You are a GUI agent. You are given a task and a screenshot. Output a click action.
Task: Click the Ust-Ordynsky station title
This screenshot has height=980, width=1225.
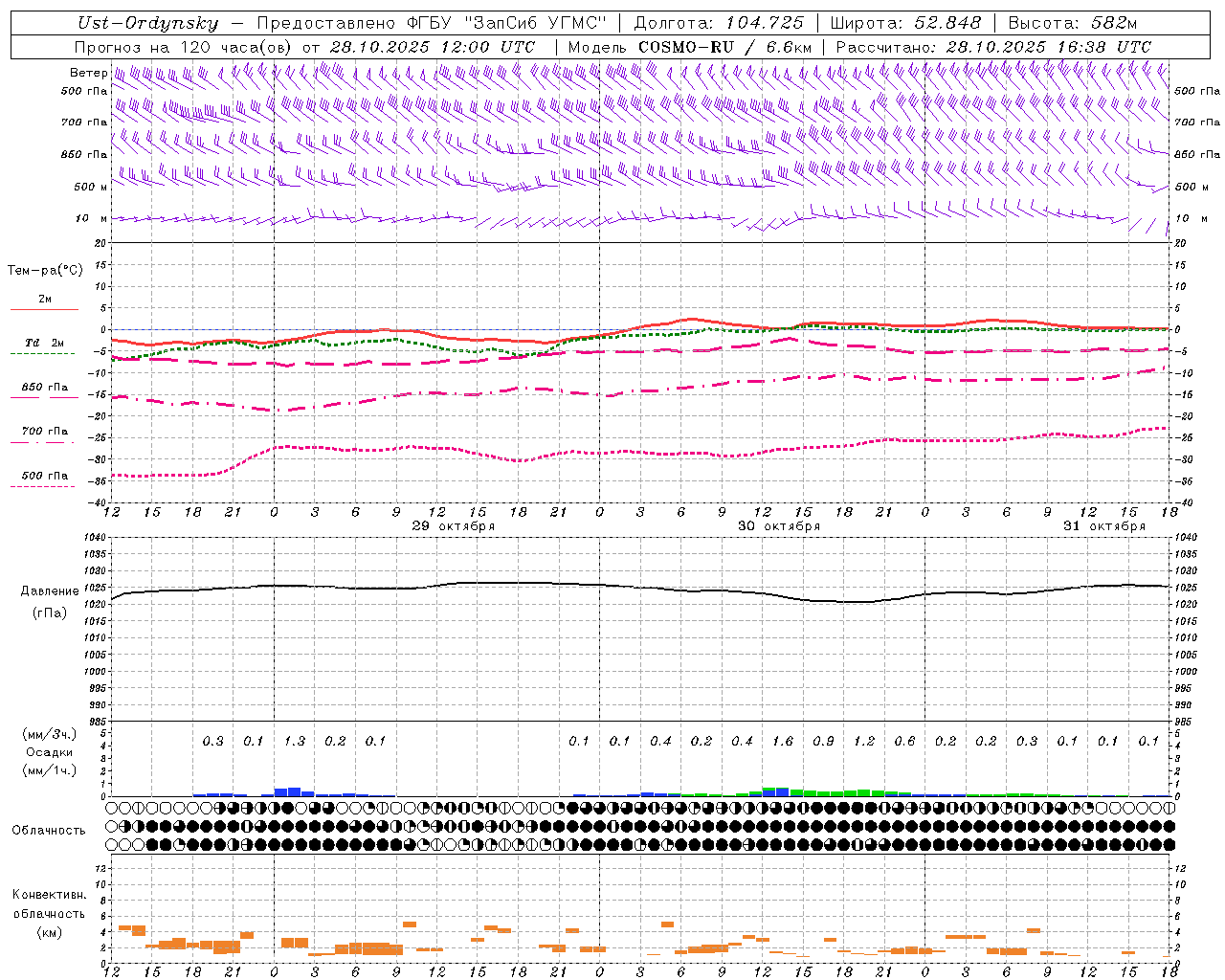point(147,24)
